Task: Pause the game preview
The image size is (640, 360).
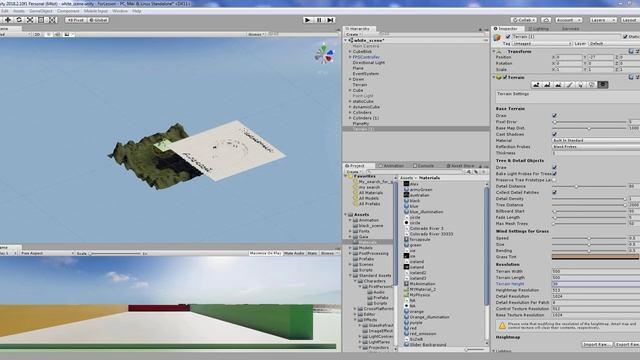Action: pyautogui.click(x=319, y=20)
